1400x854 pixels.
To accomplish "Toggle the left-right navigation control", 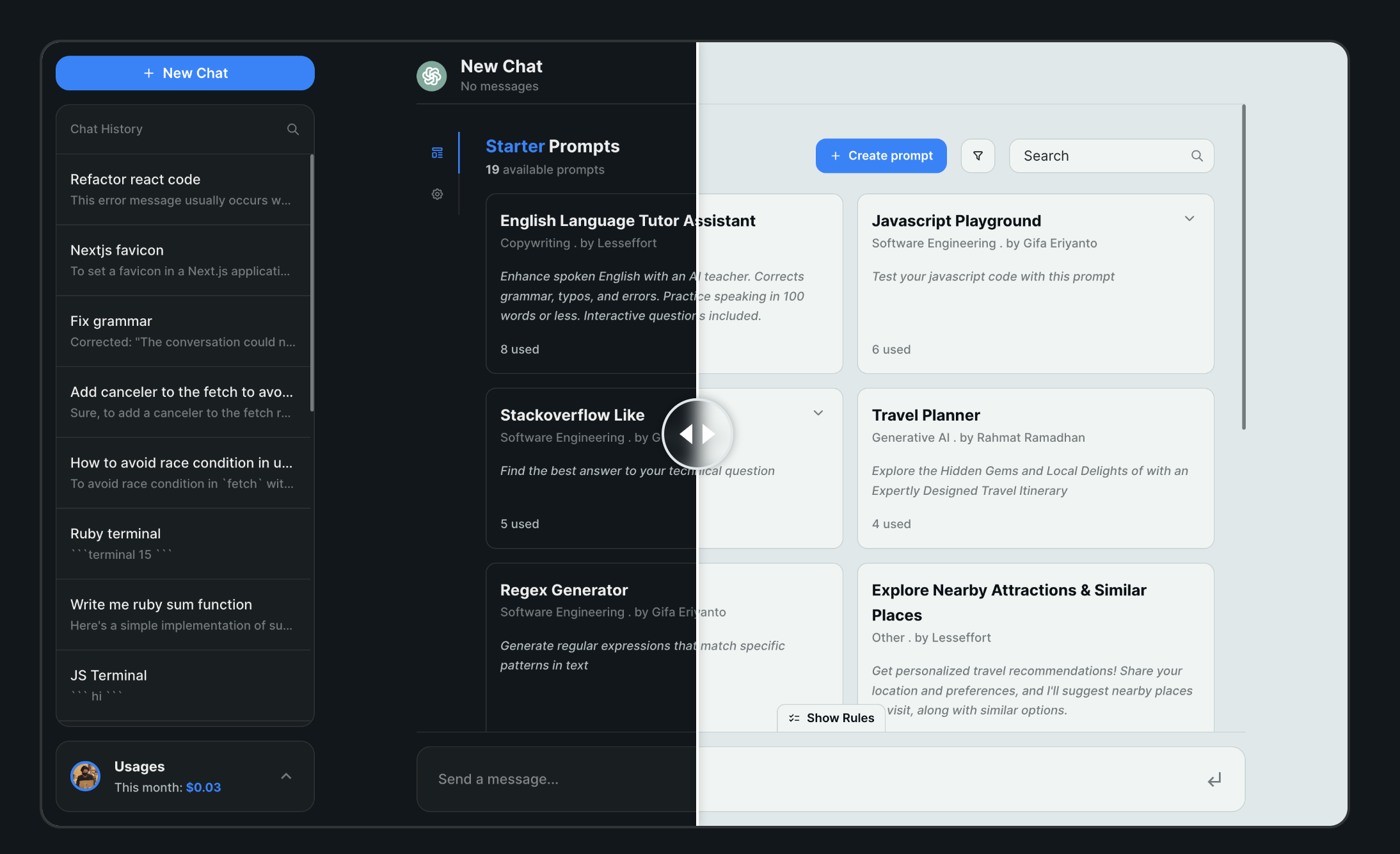I will [x=697, y=433].
